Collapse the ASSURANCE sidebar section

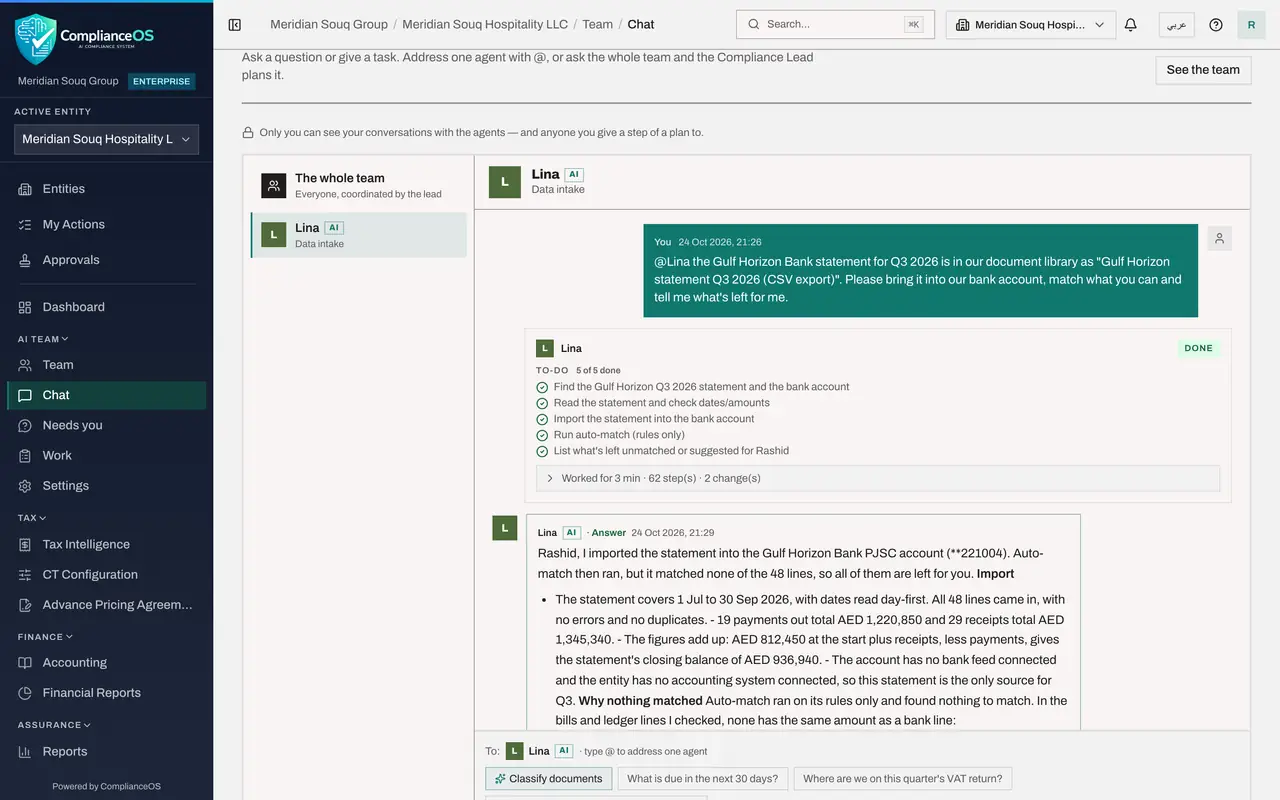click(x=54, y=725)
